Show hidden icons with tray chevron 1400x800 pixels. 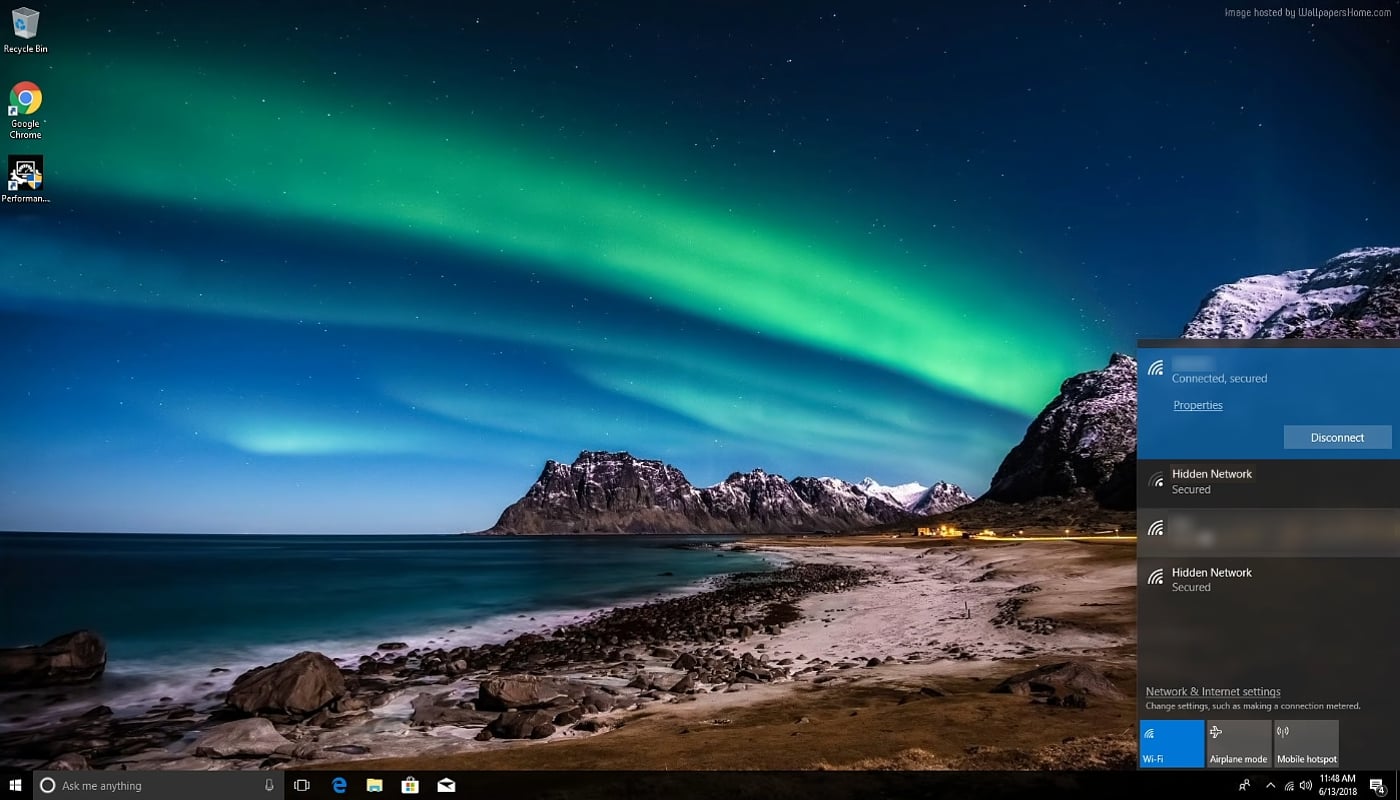[x=1270, y=785]
